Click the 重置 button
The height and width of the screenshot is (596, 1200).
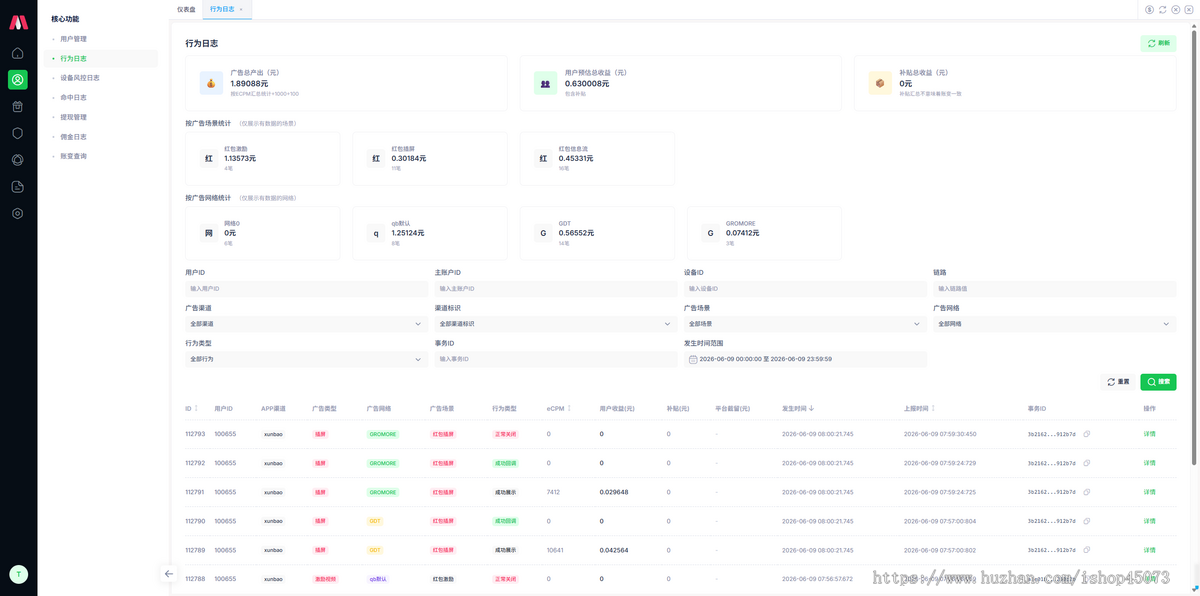click(1118, 382)
